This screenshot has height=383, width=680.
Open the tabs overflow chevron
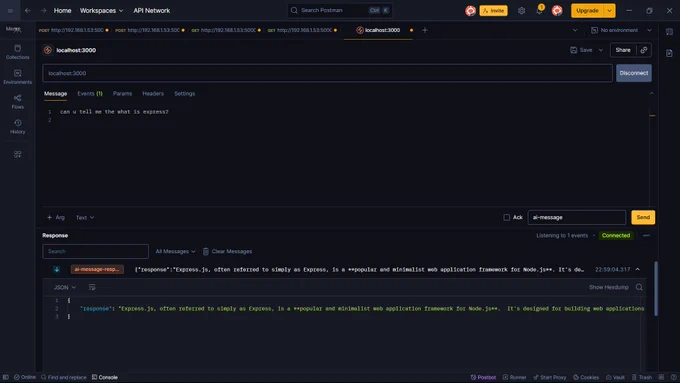pos(575,30)
